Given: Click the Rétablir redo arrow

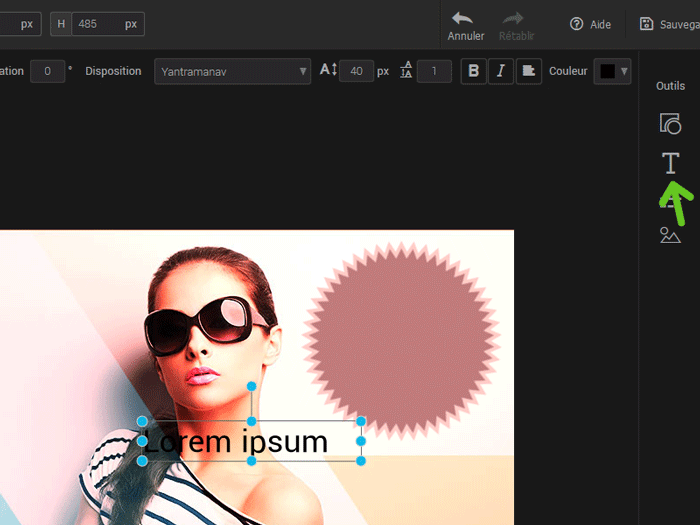Looking at the screenshot, I should (516, 19).
